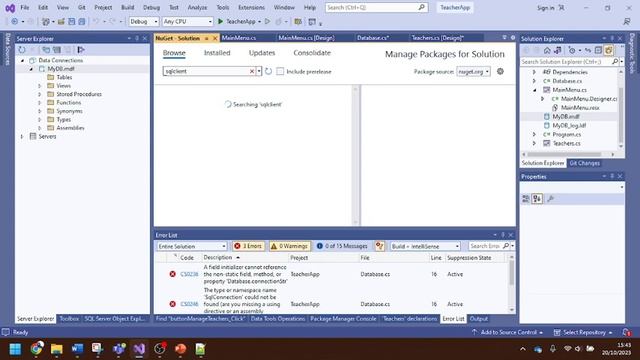Close the NuGet - Solution tab
Viewport: 640px width, 360px height.
[x=215, y=38]
